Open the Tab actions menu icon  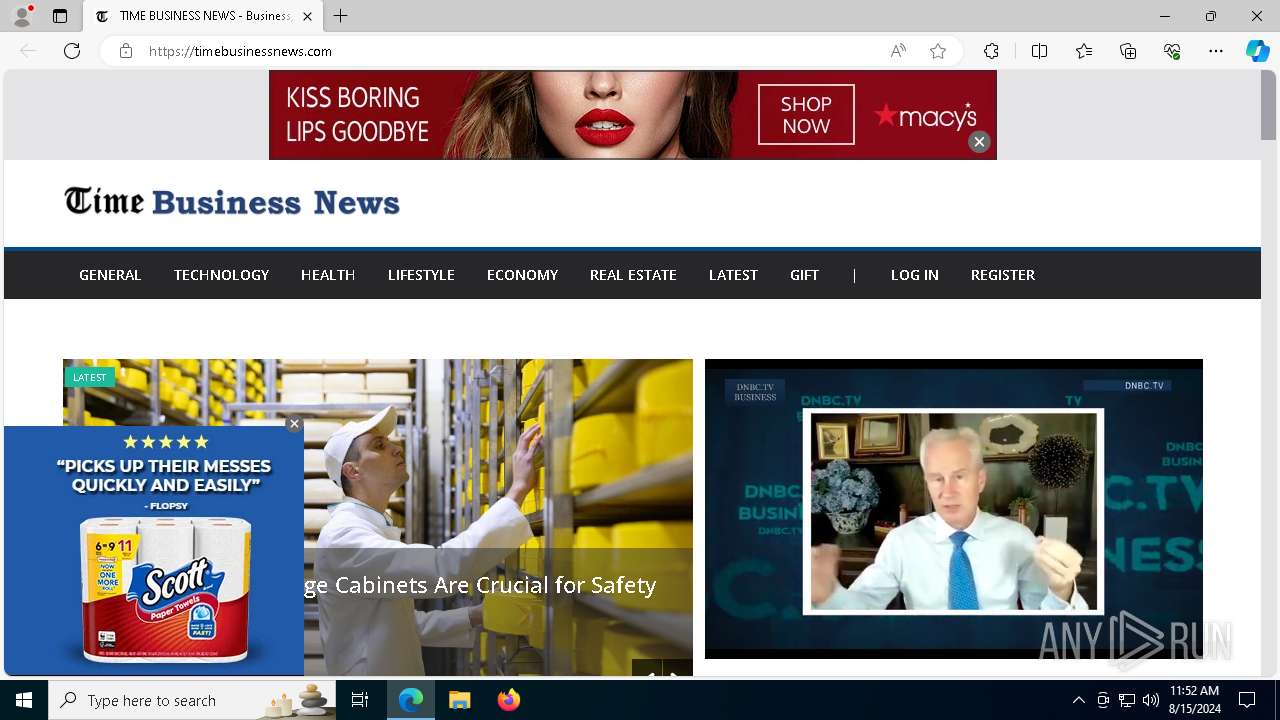tap(60, 16)
